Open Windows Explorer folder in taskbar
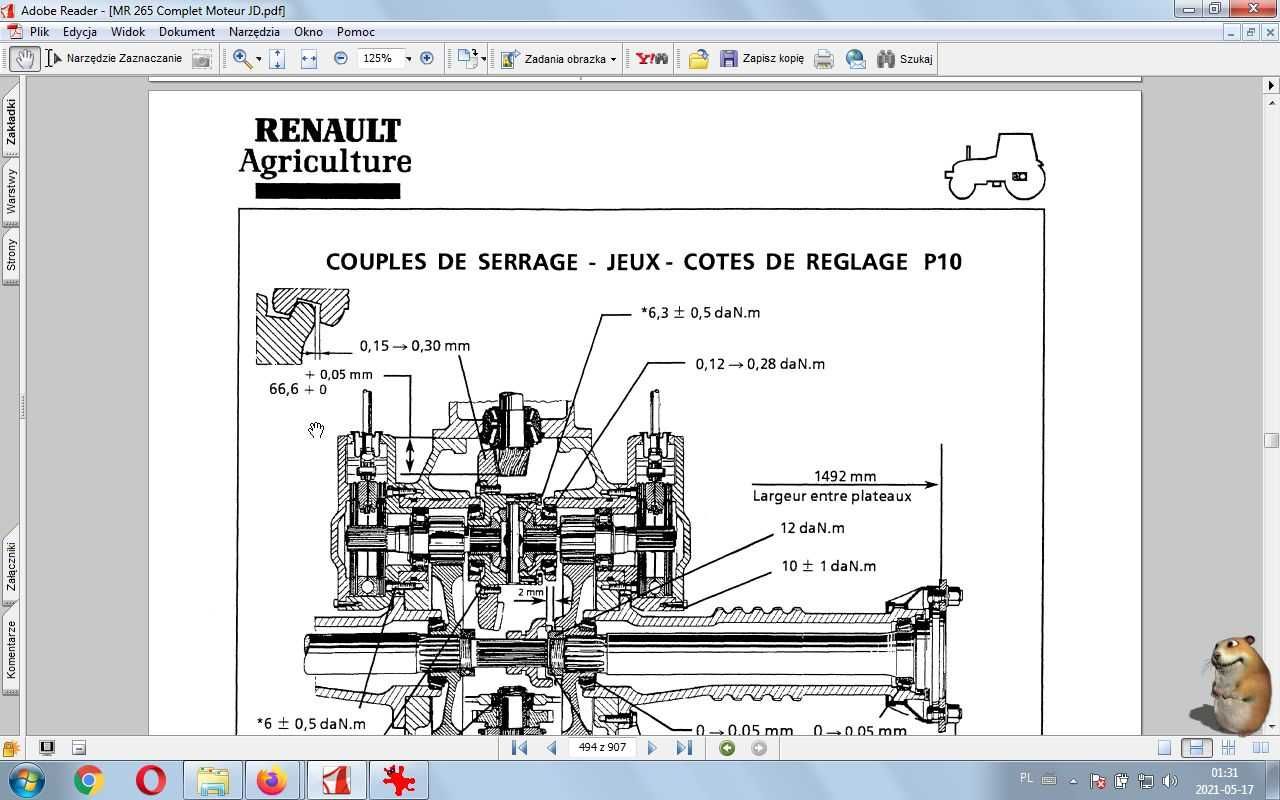Viewport: 1280px width, 800px height. tap(212, 780)
